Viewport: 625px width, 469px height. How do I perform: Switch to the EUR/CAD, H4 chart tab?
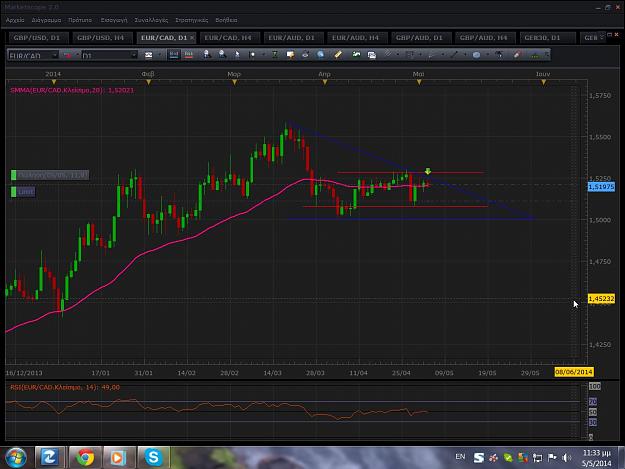228,37
